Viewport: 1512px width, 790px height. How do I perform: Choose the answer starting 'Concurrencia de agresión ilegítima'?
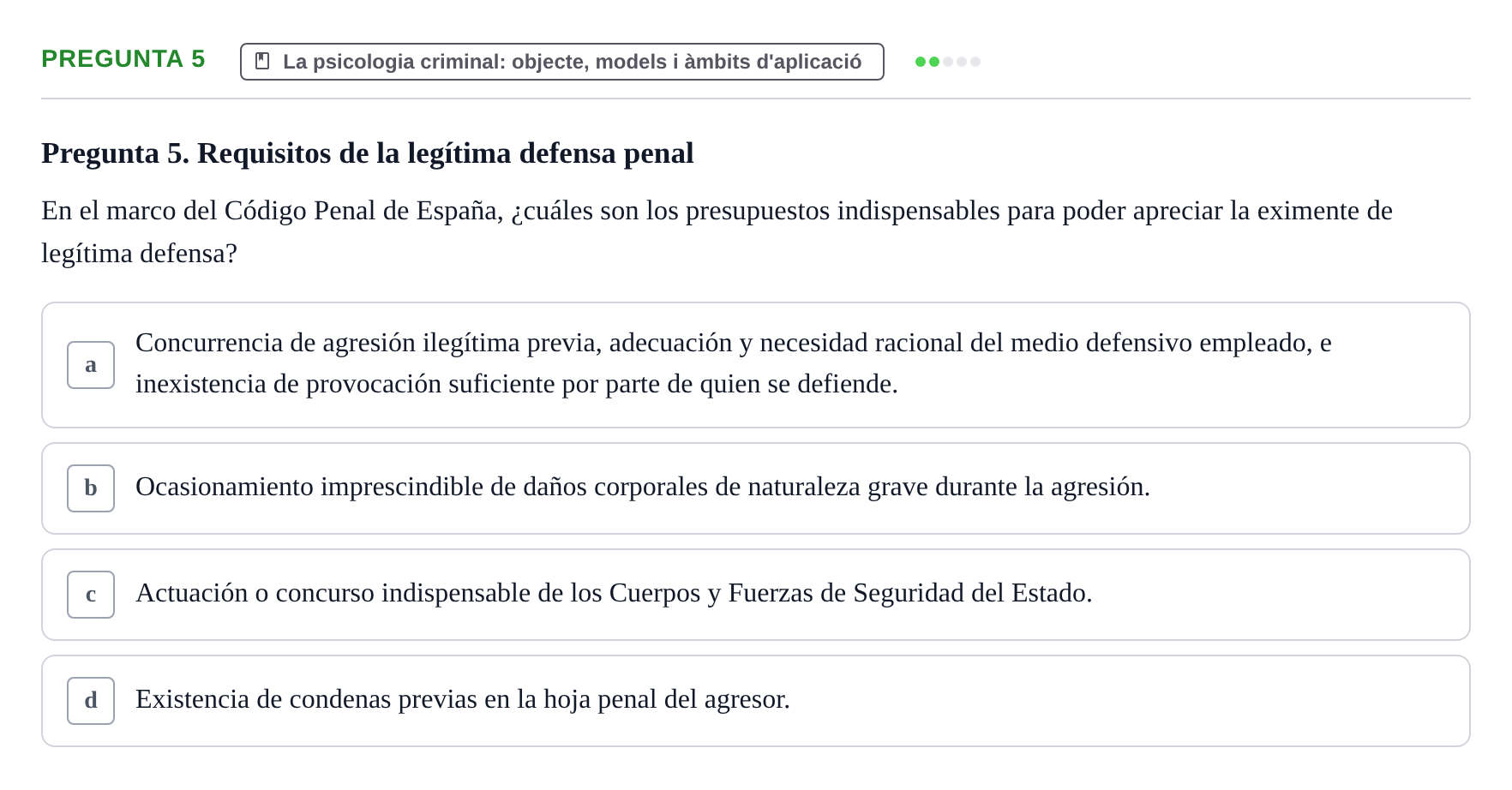coord(756,365)
